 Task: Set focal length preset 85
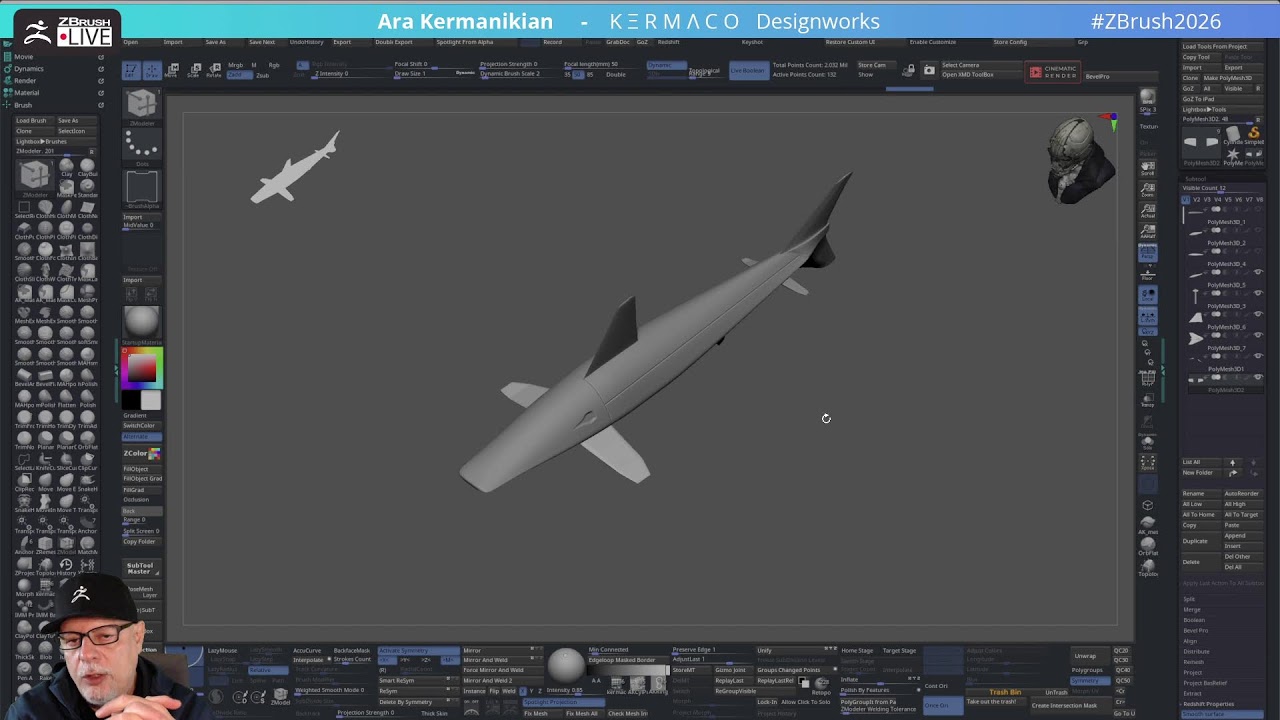tap(590, 75)
